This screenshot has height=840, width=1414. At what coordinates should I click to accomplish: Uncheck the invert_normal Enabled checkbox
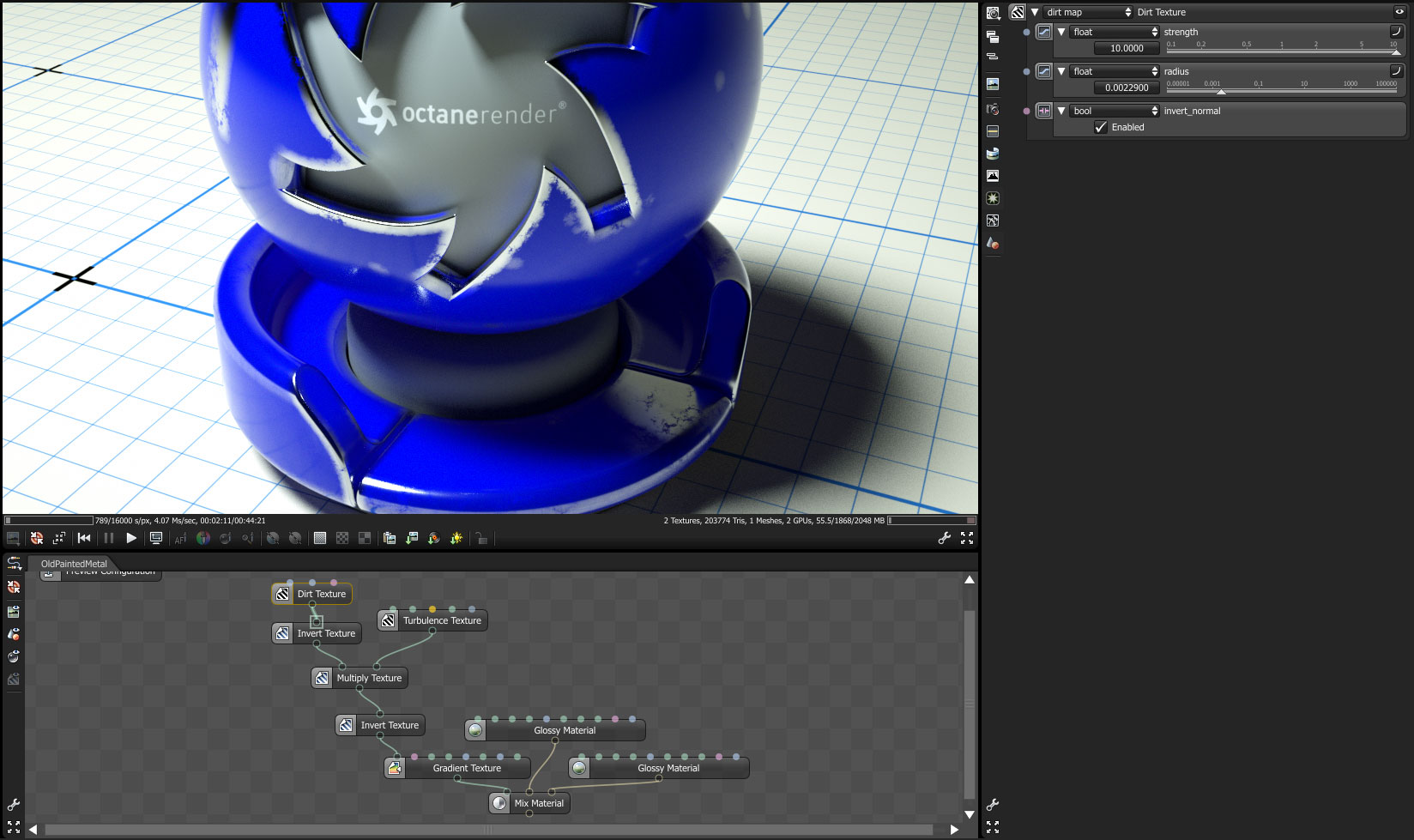click(x=1101, y=127)
